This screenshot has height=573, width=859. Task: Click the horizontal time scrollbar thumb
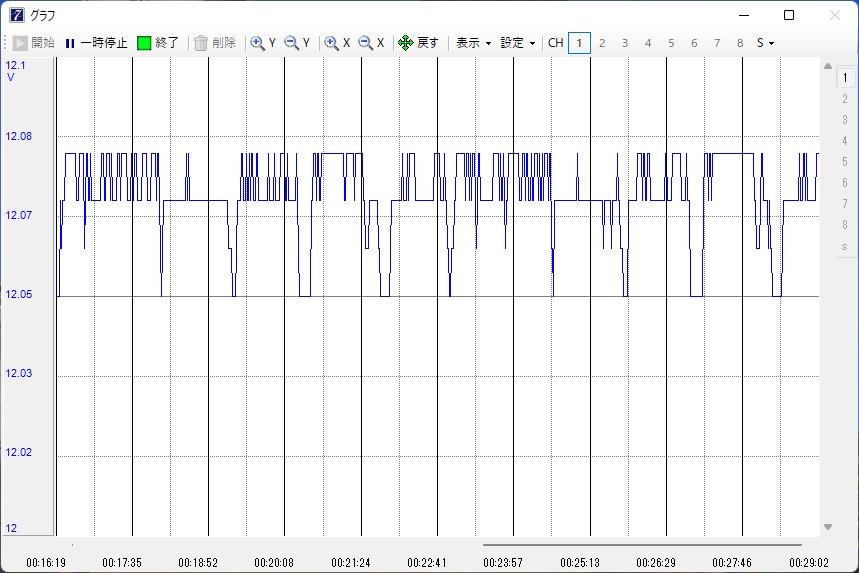[x=641, y=545]
